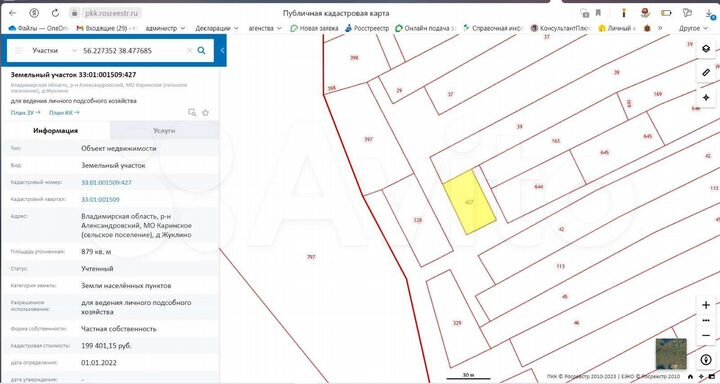This screenshot has width=720, height=384.
Task: Click the drawing/marker tool icon on map
Action: (x=706, y=97)
